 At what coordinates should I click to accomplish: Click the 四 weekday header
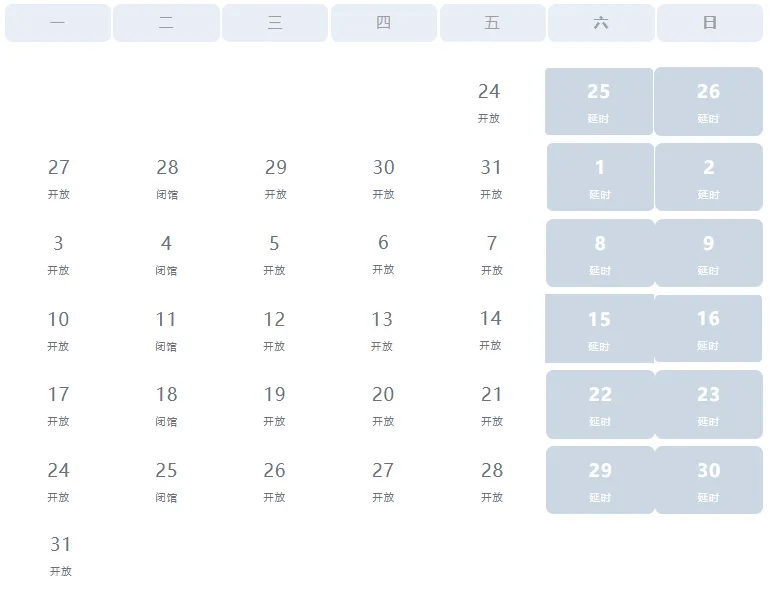384,23
